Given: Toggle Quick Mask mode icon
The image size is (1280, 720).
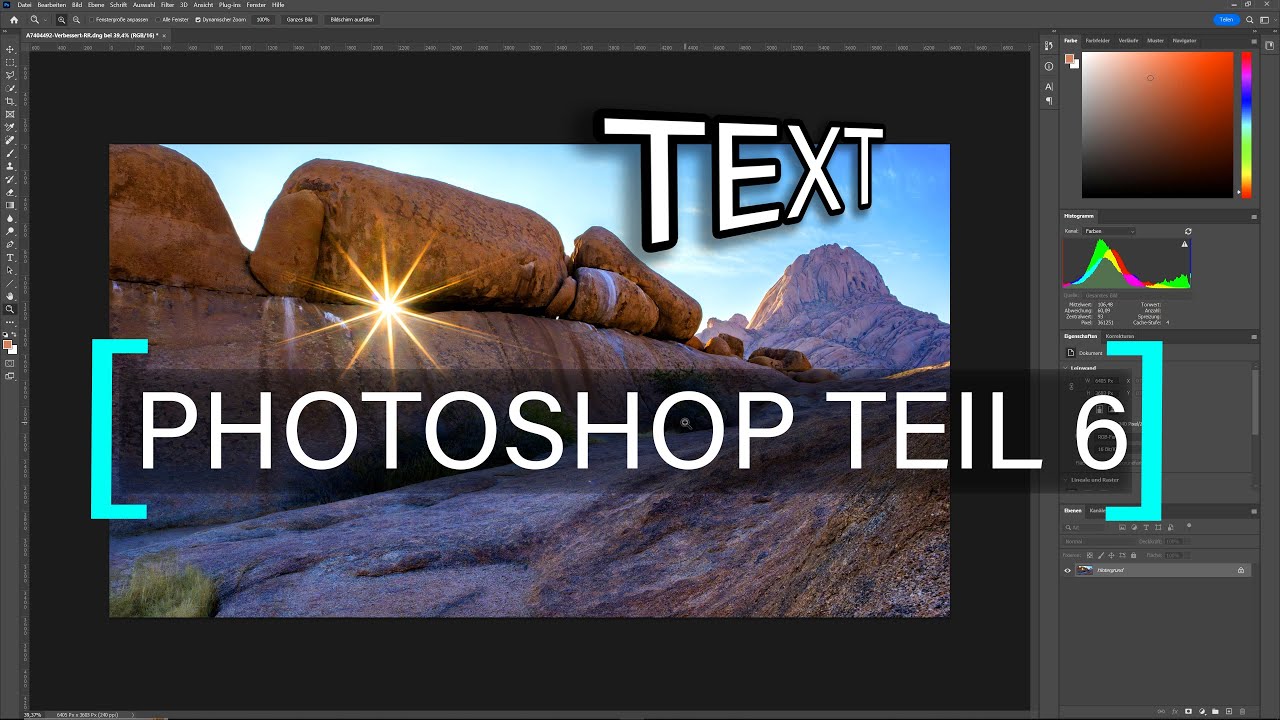Looking at the screenshot, I should [10, 363].
